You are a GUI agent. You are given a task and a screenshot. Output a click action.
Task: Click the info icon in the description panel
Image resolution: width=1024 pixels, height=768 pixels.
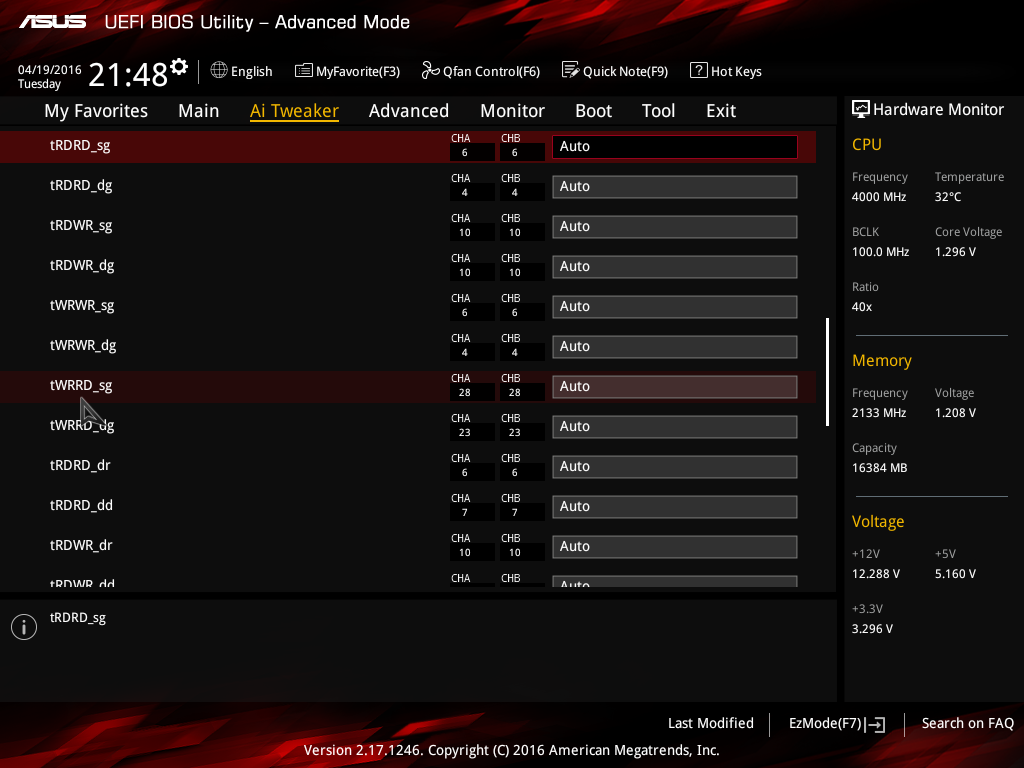click(x=24, y=627)
